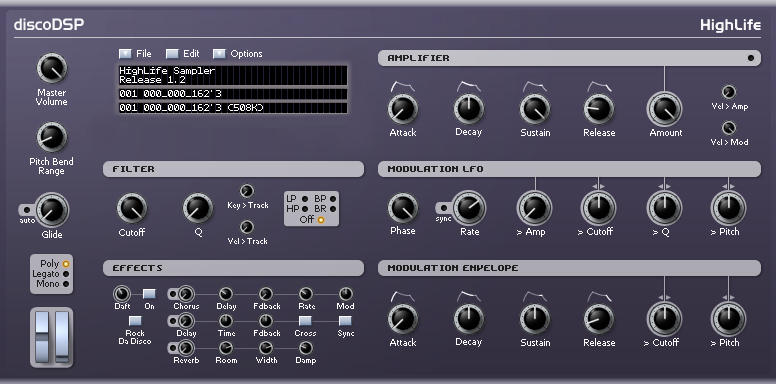The height and width of the screenshot is (384, 776).
Task: Click the Master Volume knob
Action: pos(51,68)
